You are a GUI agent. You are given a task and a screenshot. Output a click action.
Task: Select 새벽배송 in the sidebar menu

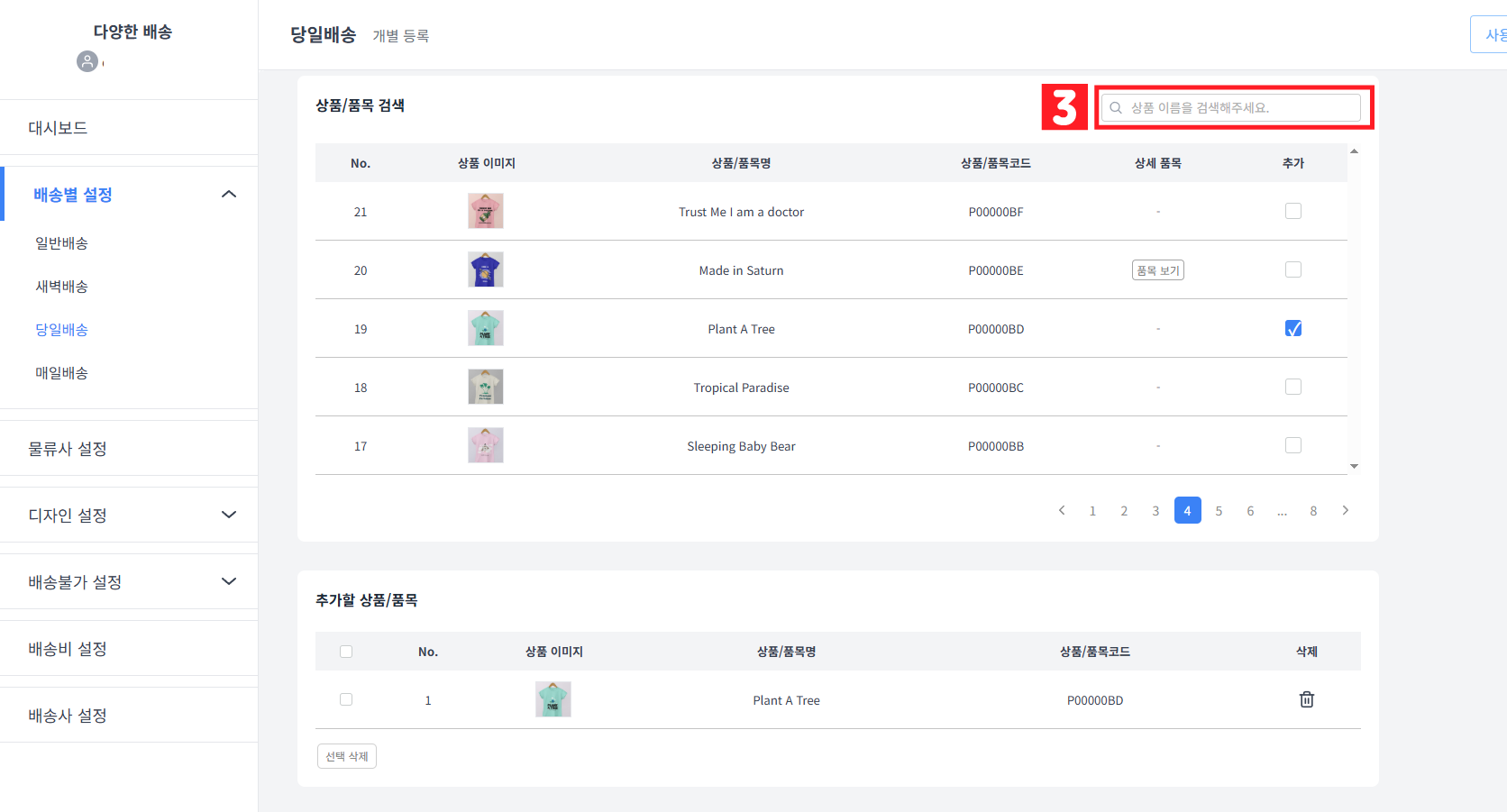(x=61, y=286)
